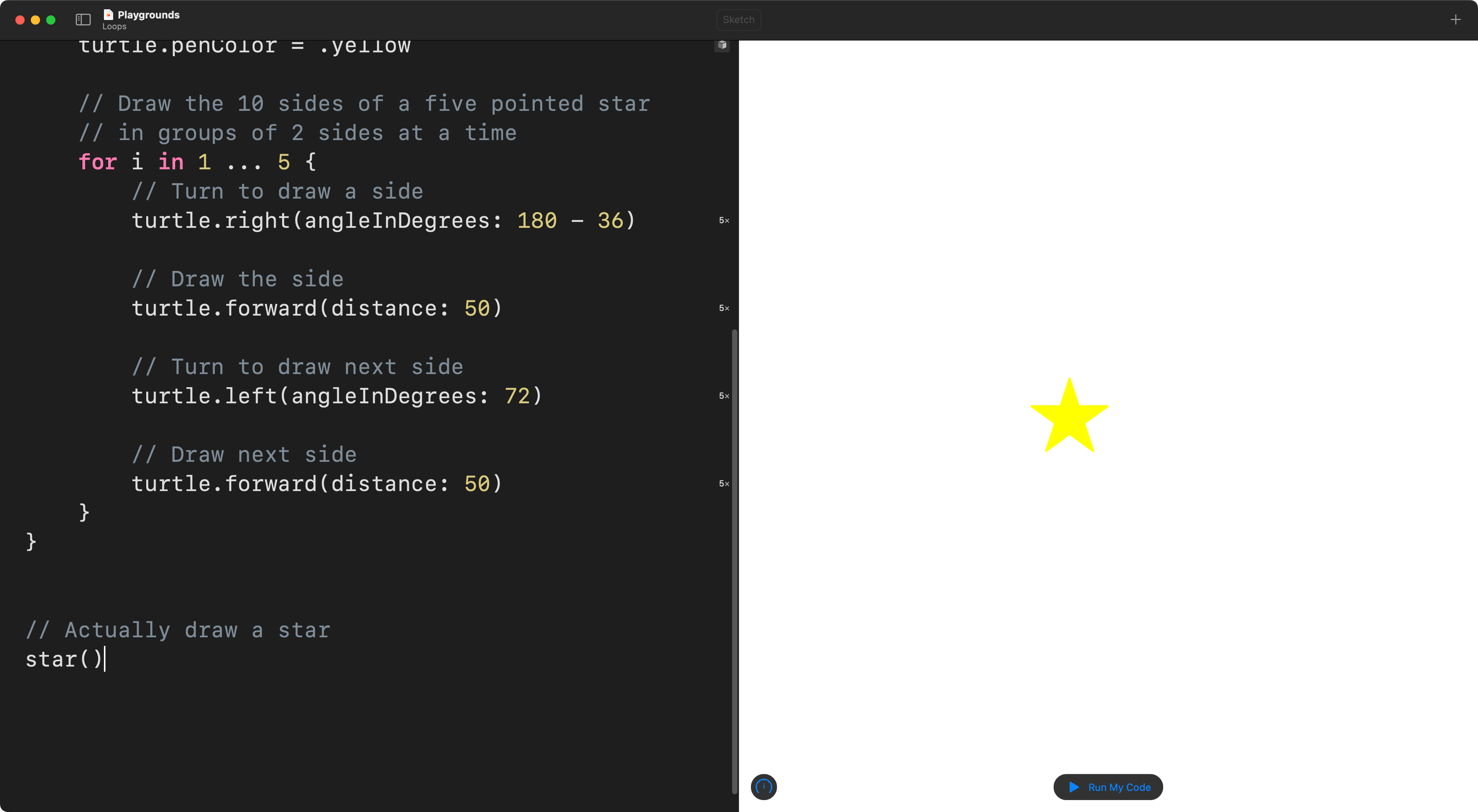Click the 5× badge beside turtle.right line
Screen dimensions: 1478x812
pyautogui.click(x=724, y=221)
